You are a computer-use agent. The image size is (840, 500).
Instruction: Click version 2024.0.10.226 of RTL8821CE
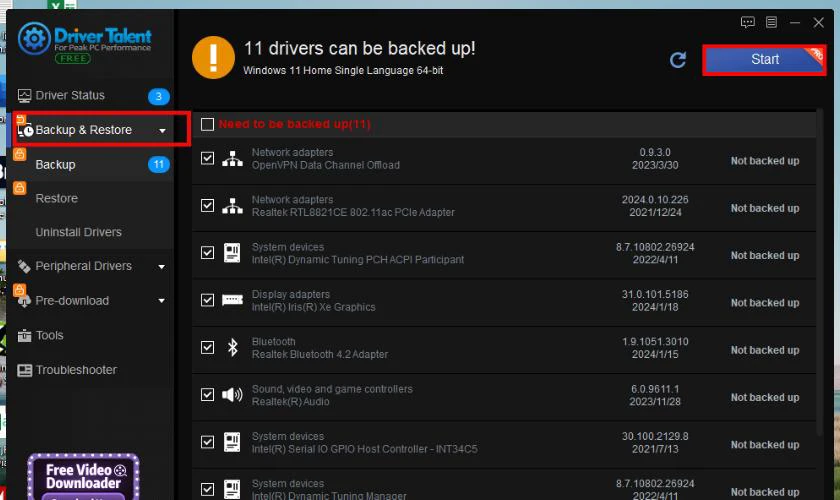[x=655, y=199]
